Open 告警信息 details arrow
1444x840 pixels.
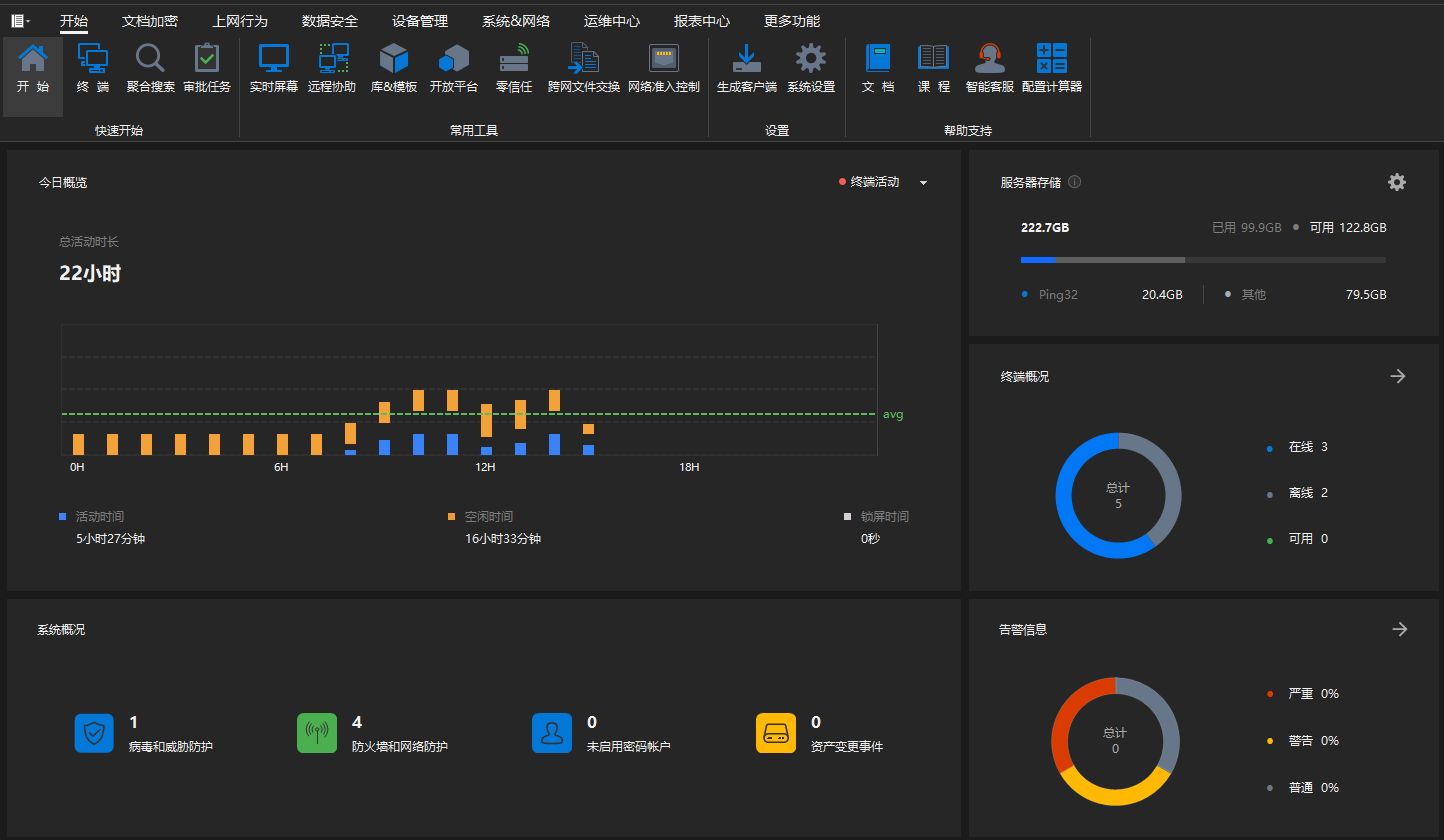[x=1400, y=629]
